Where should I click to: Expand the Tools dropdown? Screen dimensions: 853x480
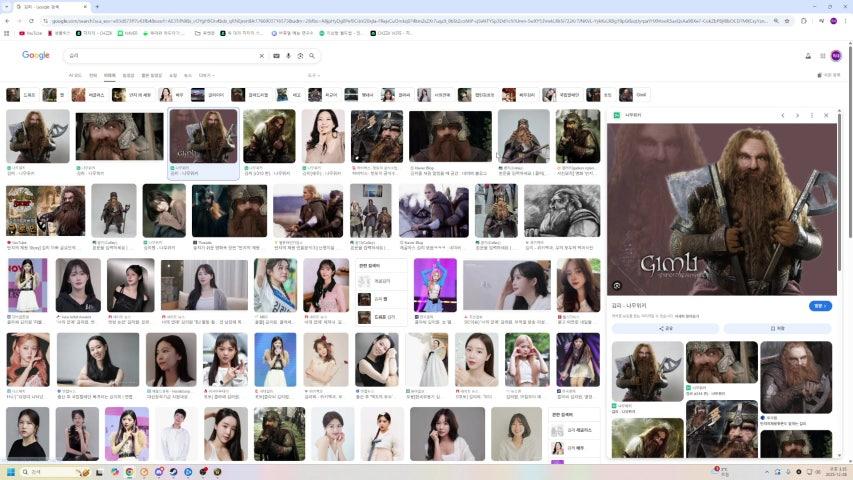click(x=314, y=75)
